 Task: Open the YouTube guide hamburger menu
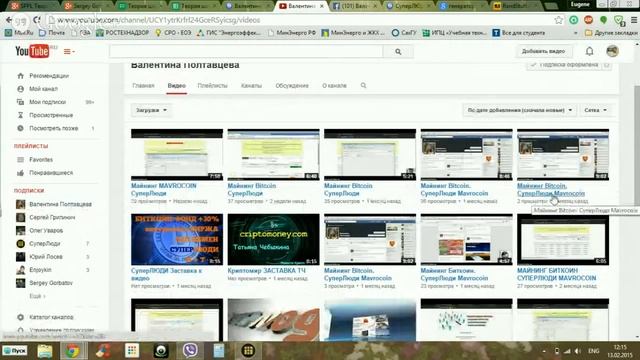pyautogui.click(x=69, y=51)
